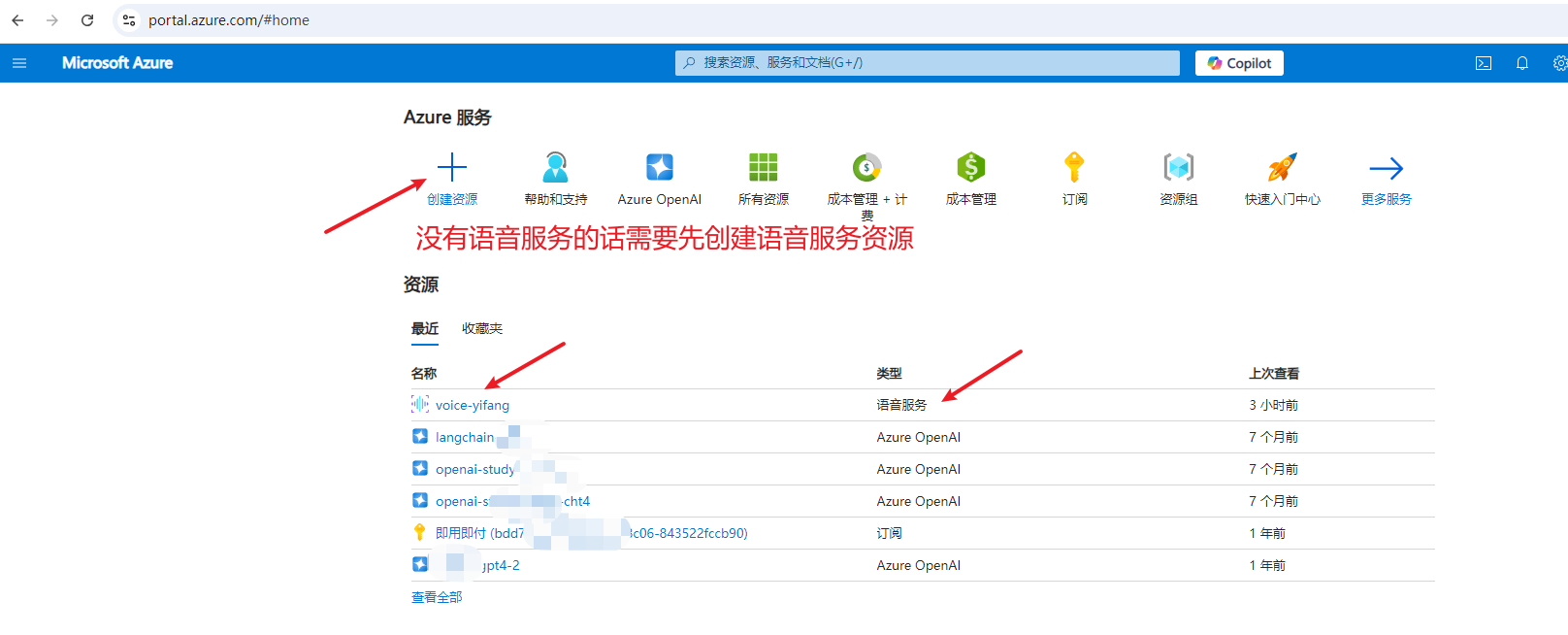Open the Help and support (帮助和支持) service icon
Viewport: 1568px width, 635px height.
pos(556,167)
